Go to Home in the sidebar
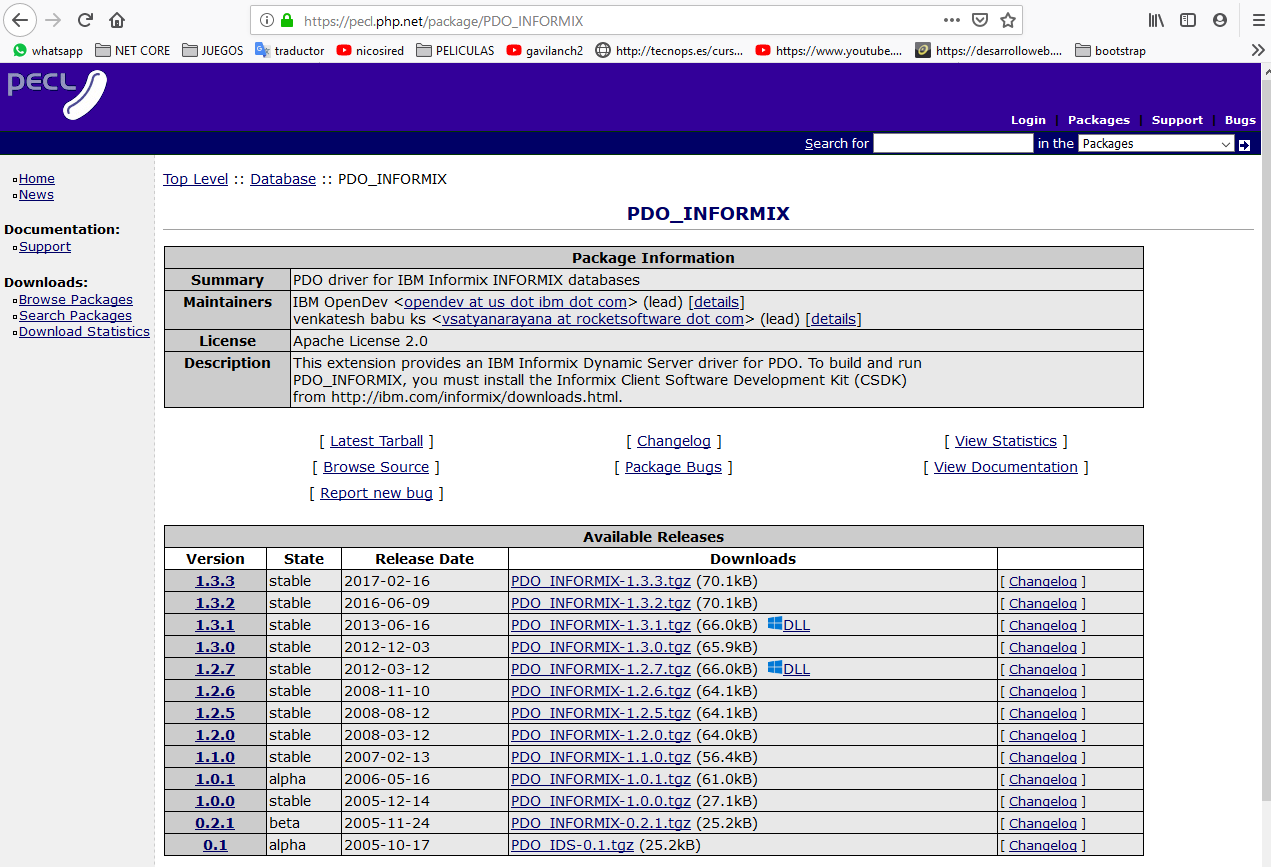The width and height of the screenshot is (1271, 867). click(37, 179)
